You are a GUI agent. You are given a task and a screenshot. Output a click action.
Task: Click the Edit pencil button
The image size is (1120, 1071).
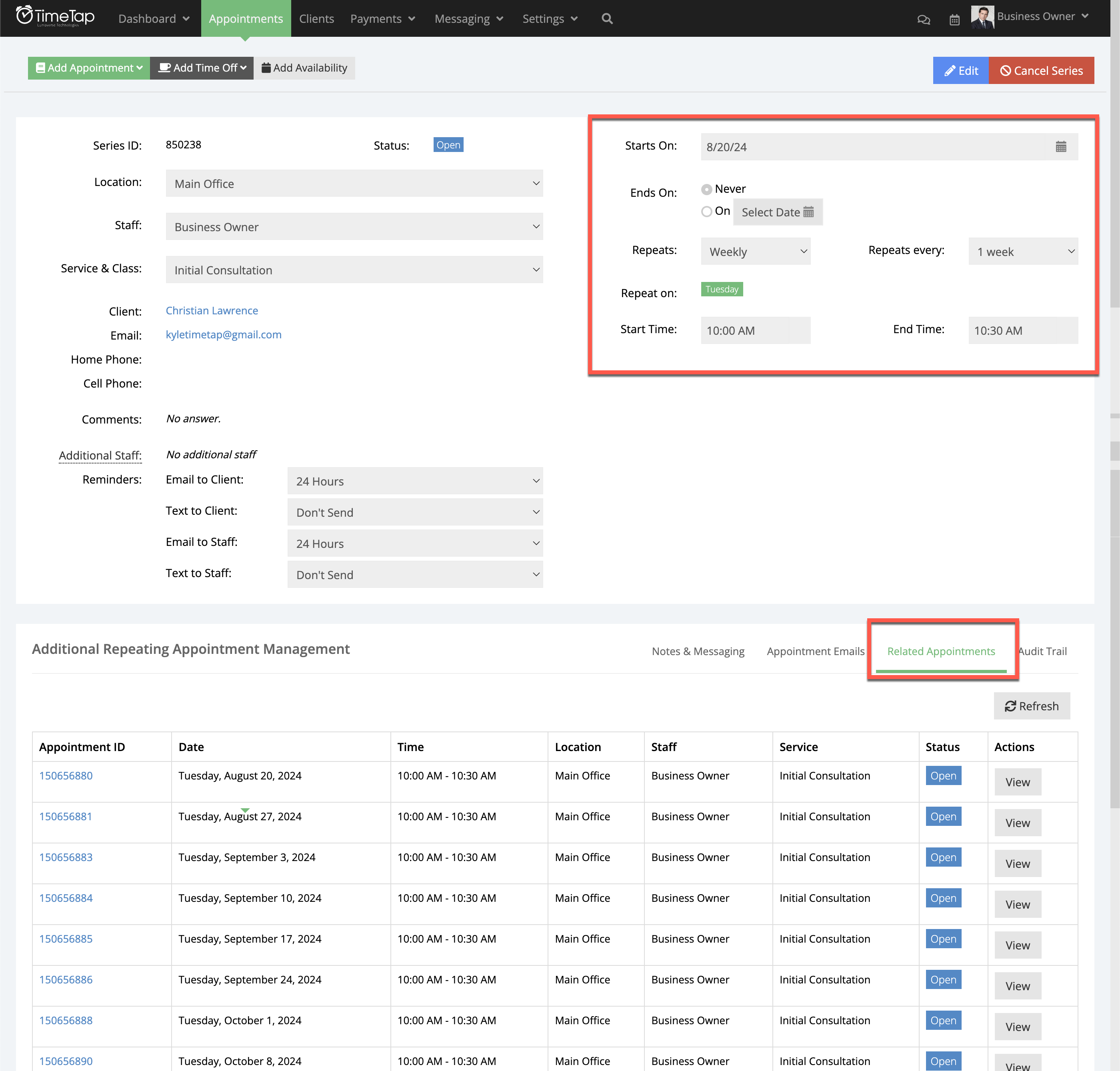point(961,70)
